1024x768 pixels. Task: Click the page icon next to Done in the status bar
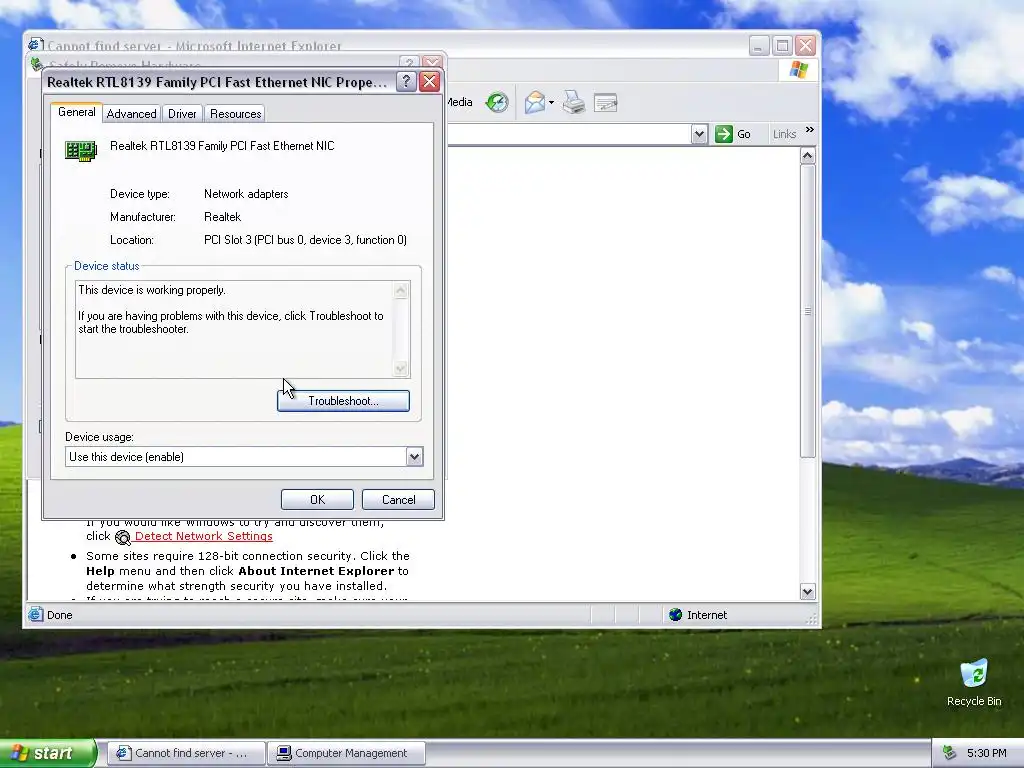(x=36, y=615)
